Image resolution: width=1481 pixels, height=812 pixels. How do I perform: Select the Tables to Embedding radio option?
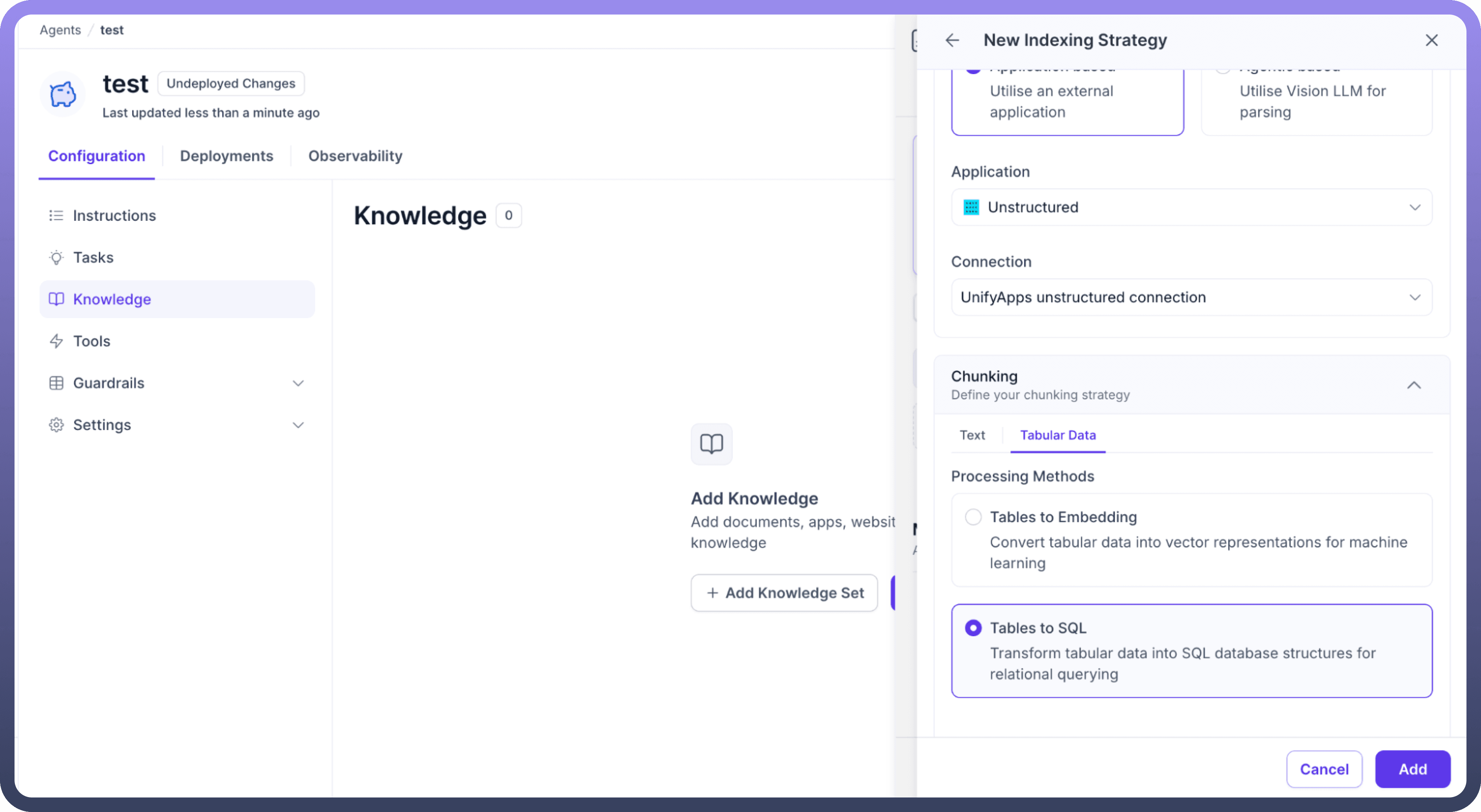click(x=973, y=517)
